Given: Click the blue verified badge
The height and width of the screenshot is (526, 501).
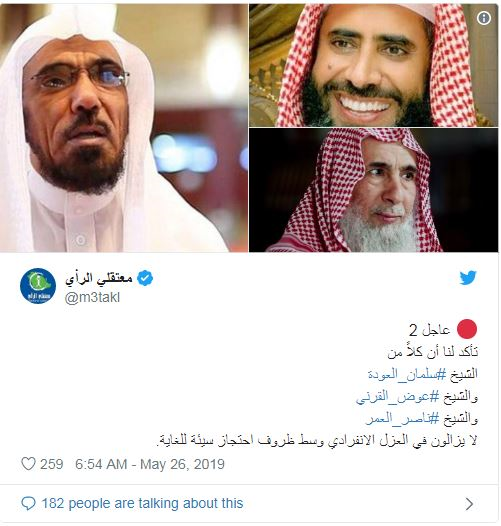Looking at the screenshot, I should point(145,278).
